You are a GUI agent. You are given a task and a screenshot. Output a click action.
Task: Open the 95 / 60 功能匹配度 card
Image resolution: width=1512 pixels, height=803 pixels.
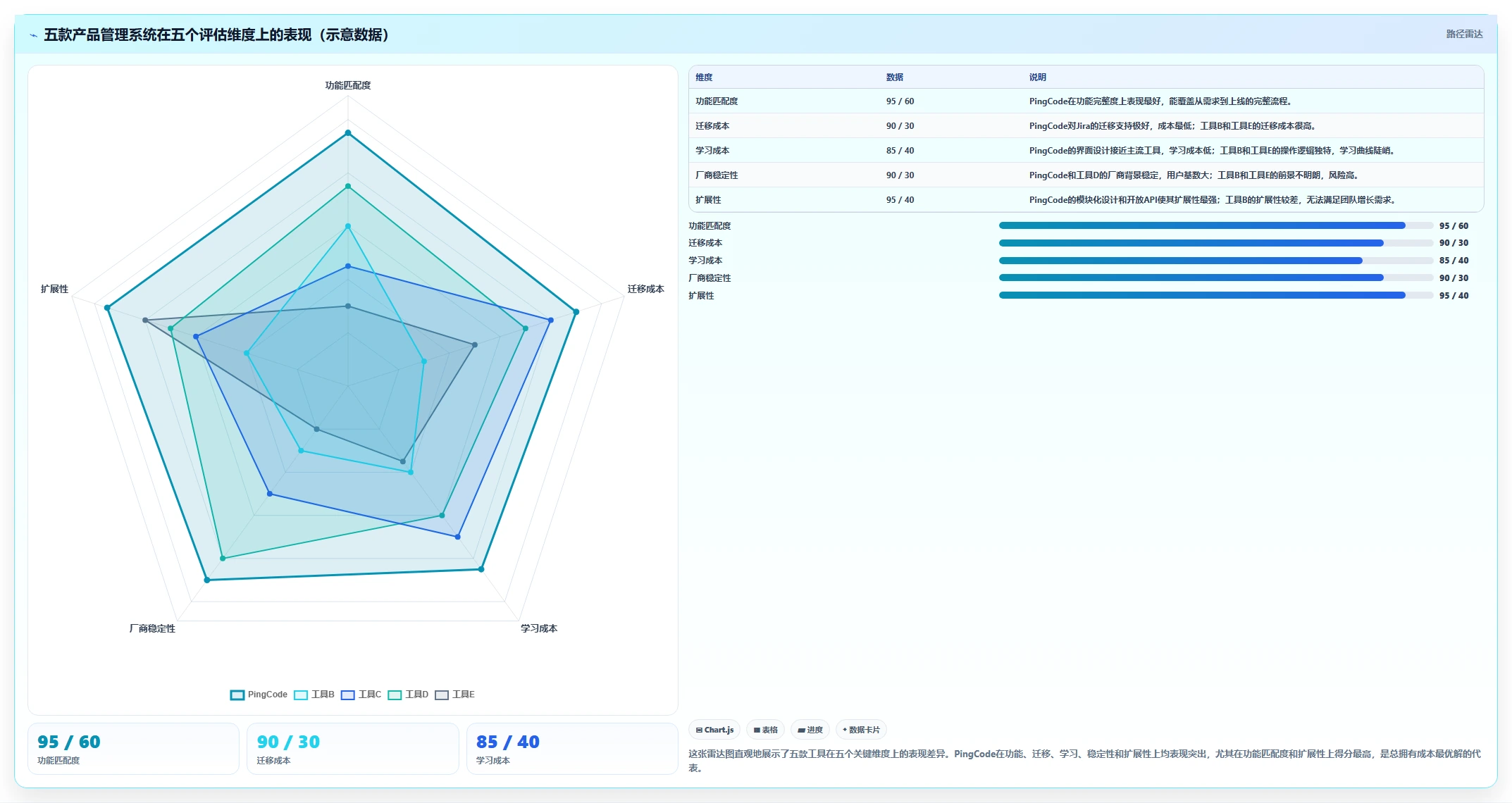click(133, 749)
